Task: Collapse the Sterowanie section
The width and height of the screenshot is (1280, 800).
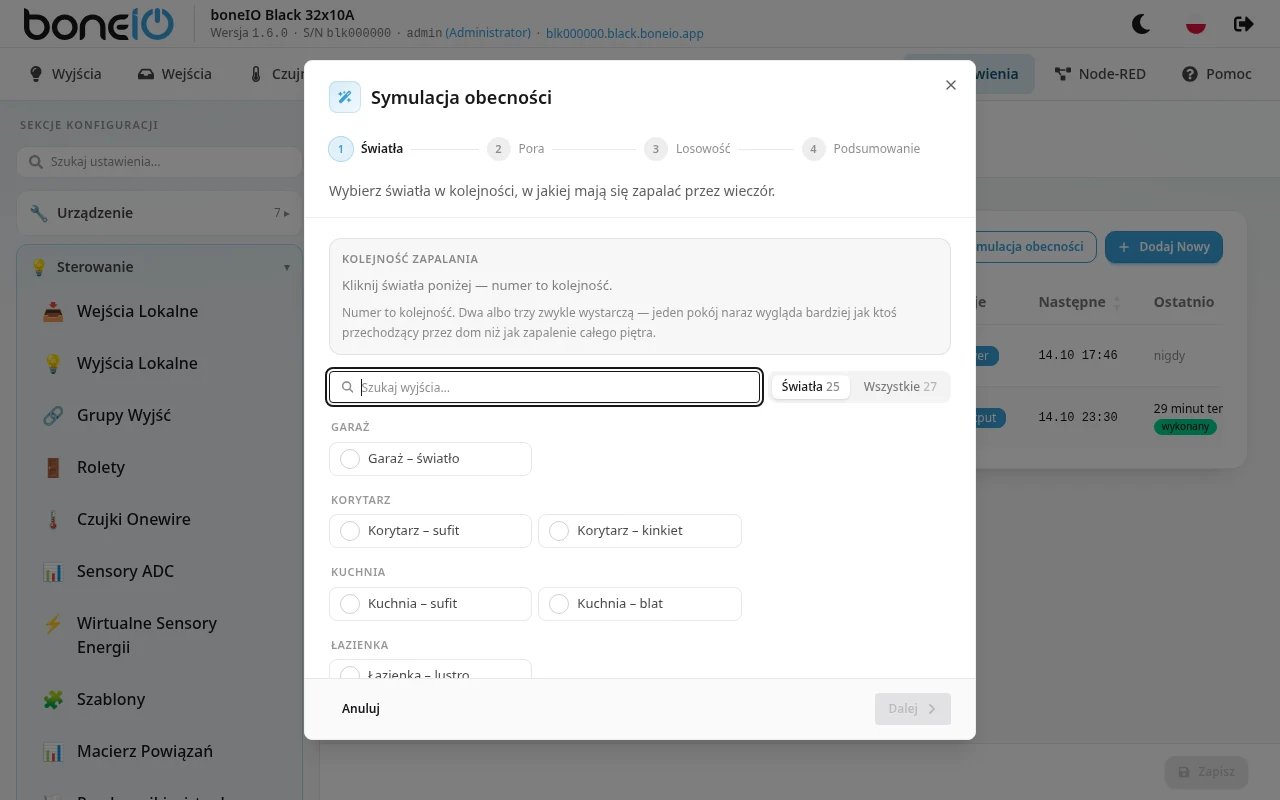Action: point(160,267)
